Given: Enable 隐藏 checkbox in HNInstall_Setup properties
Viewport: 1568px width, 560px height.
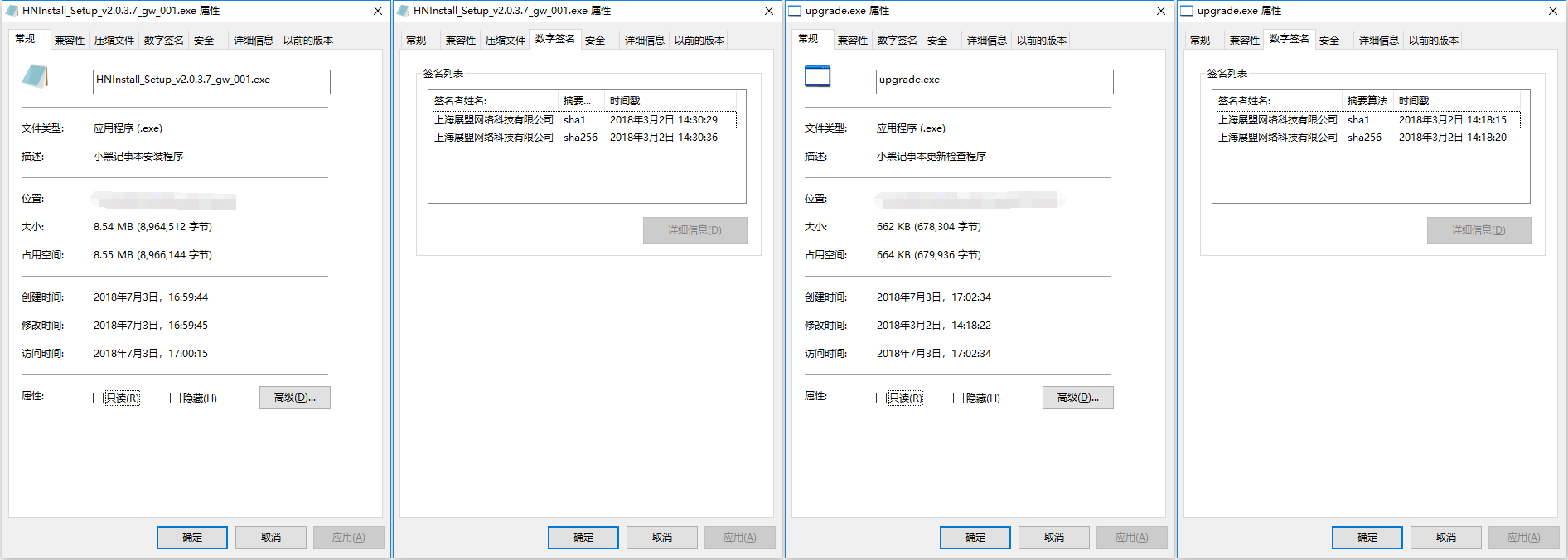Looking at the screenshot, I should tap(175, 398).
